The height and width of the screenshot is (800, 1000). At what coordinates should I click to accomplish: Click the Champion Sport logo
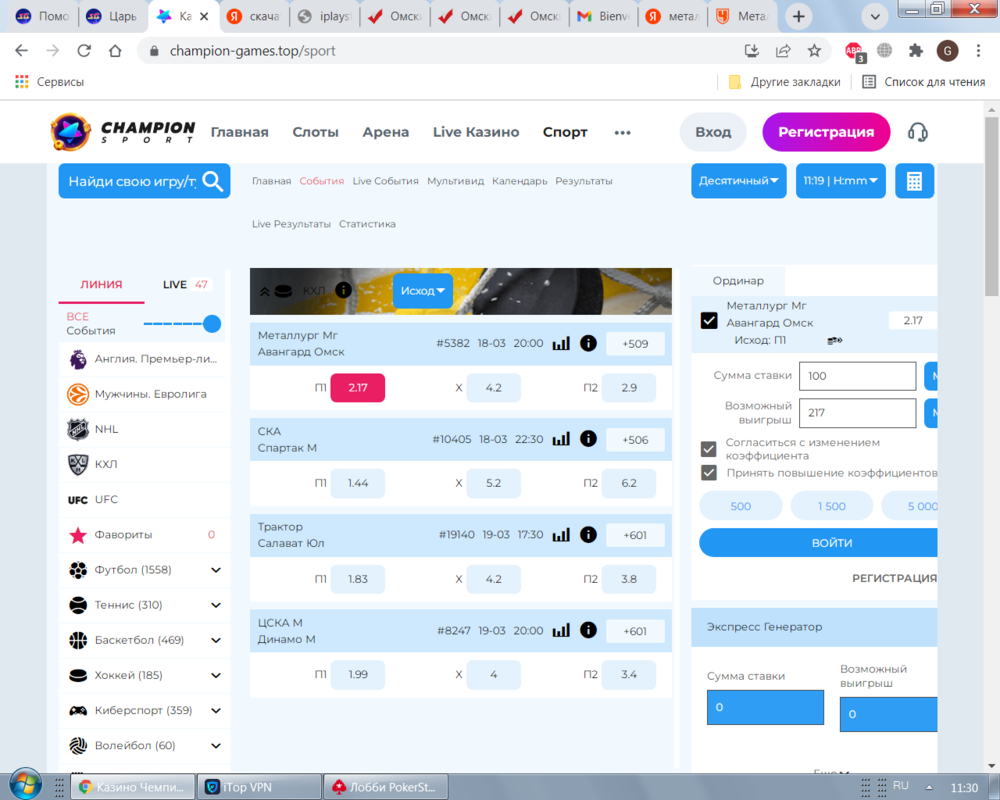[x=123, y=132]
